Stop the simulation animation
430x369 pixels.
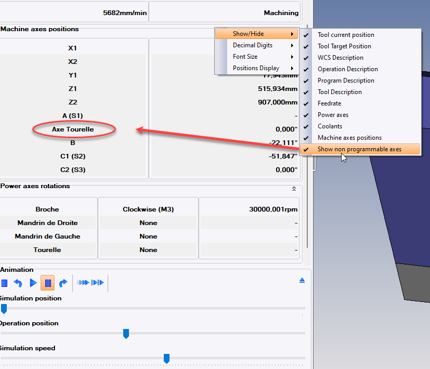coord(4,283)
